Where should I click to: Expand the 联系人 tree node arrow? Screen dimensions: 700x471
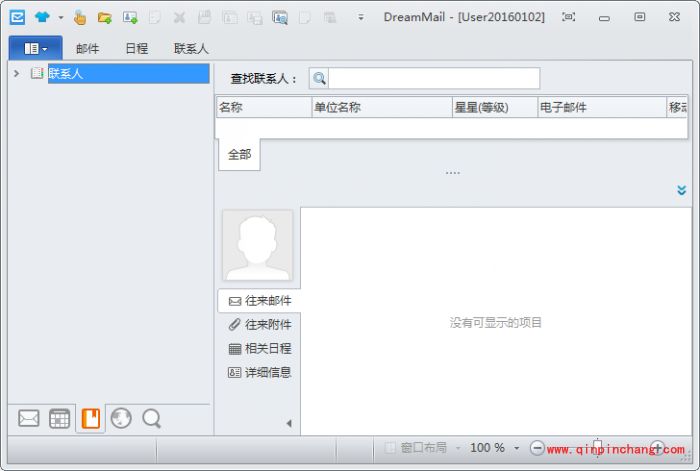click(x=17, y=73)
